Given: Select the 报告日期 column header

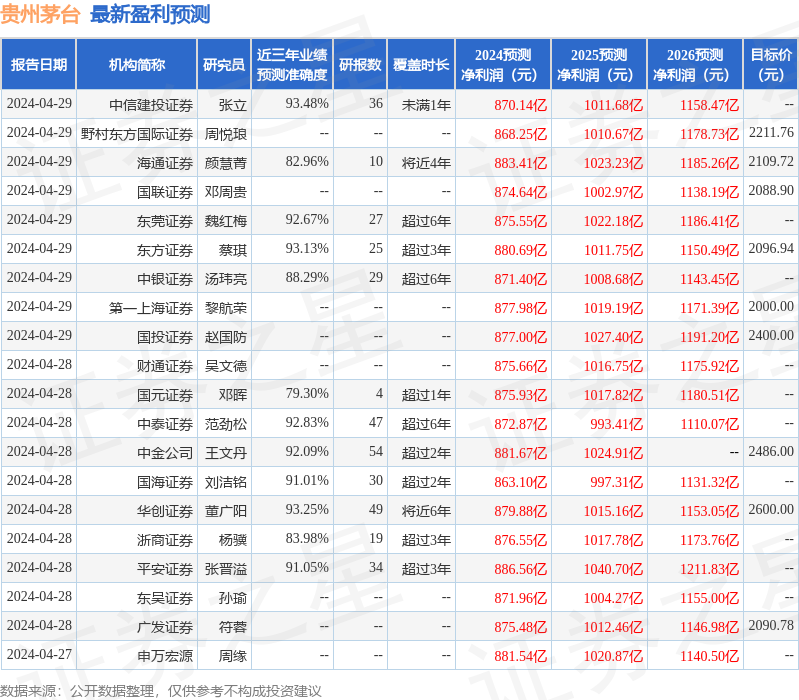Looking at the screenshot, I should click(x=39, y=65).
